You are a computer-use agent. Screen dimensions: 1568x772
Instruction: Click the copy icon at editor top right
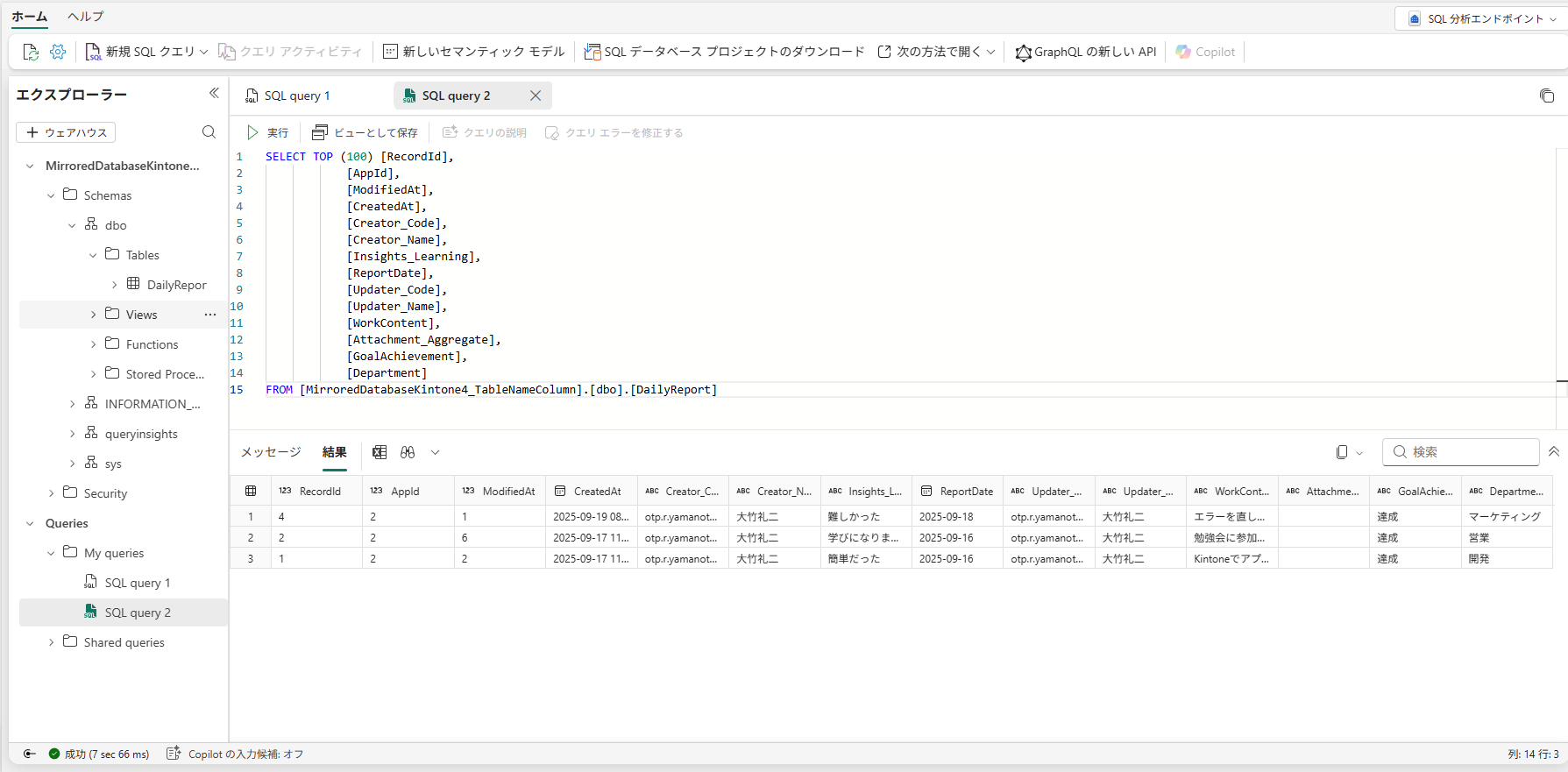[1547, 96]
